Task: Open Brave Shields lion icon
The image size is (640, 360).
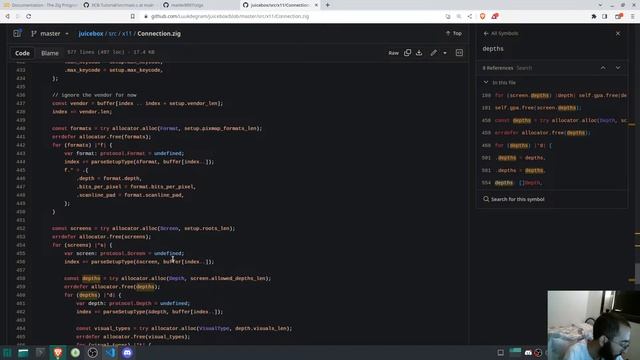Action: click(482, 16)
